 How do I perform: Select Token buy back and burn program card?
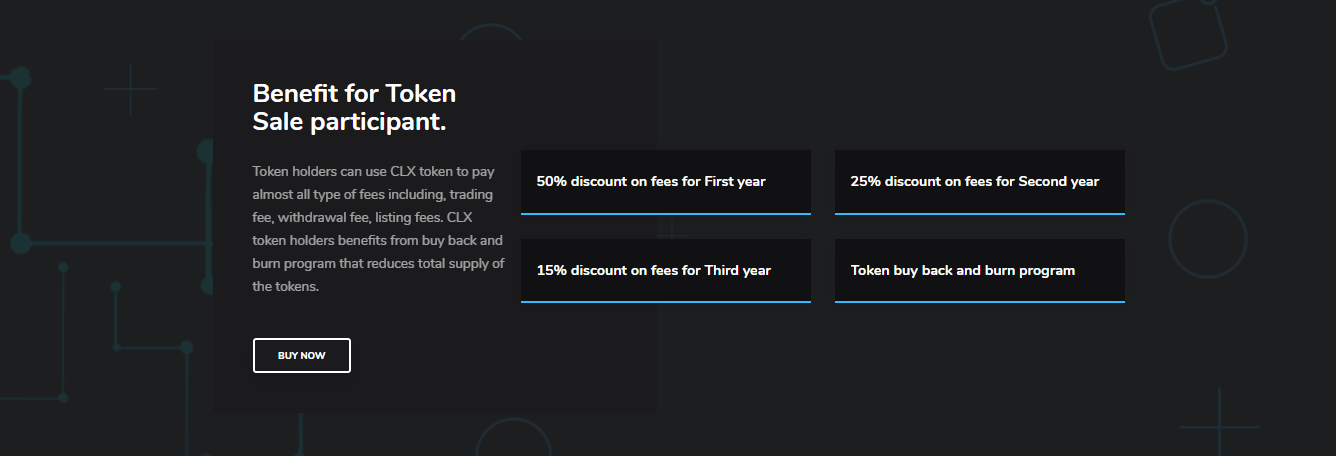(x=980, y=271)
